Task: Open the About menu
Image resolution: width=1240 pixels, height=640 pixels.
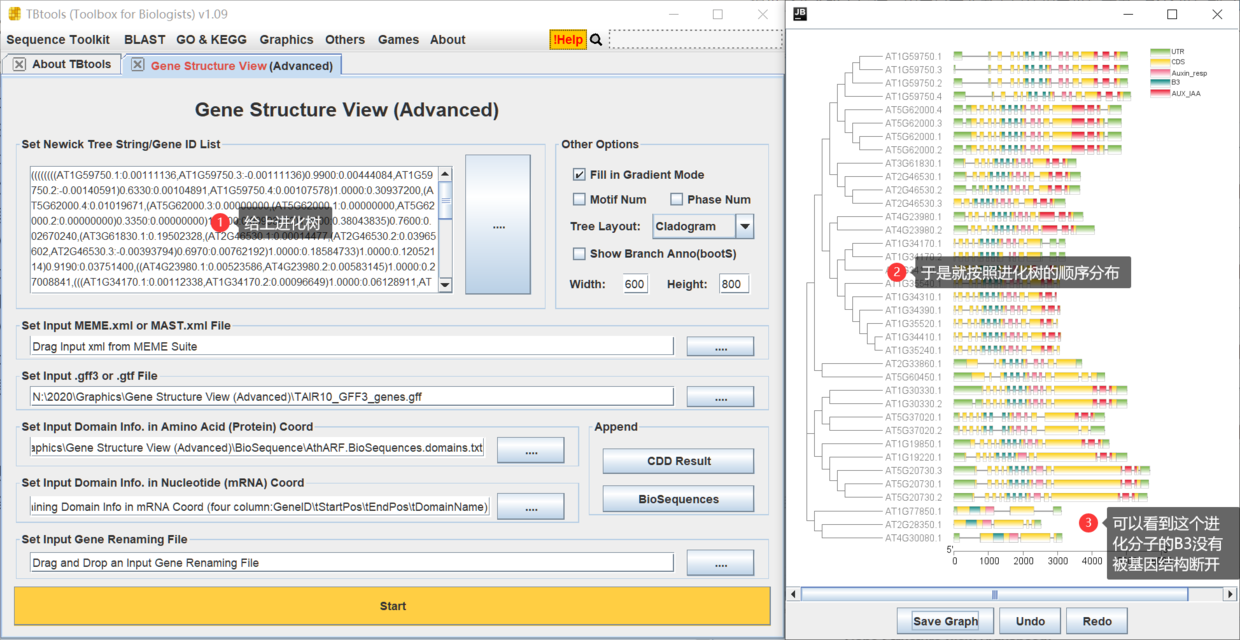Action: (448, 40)
